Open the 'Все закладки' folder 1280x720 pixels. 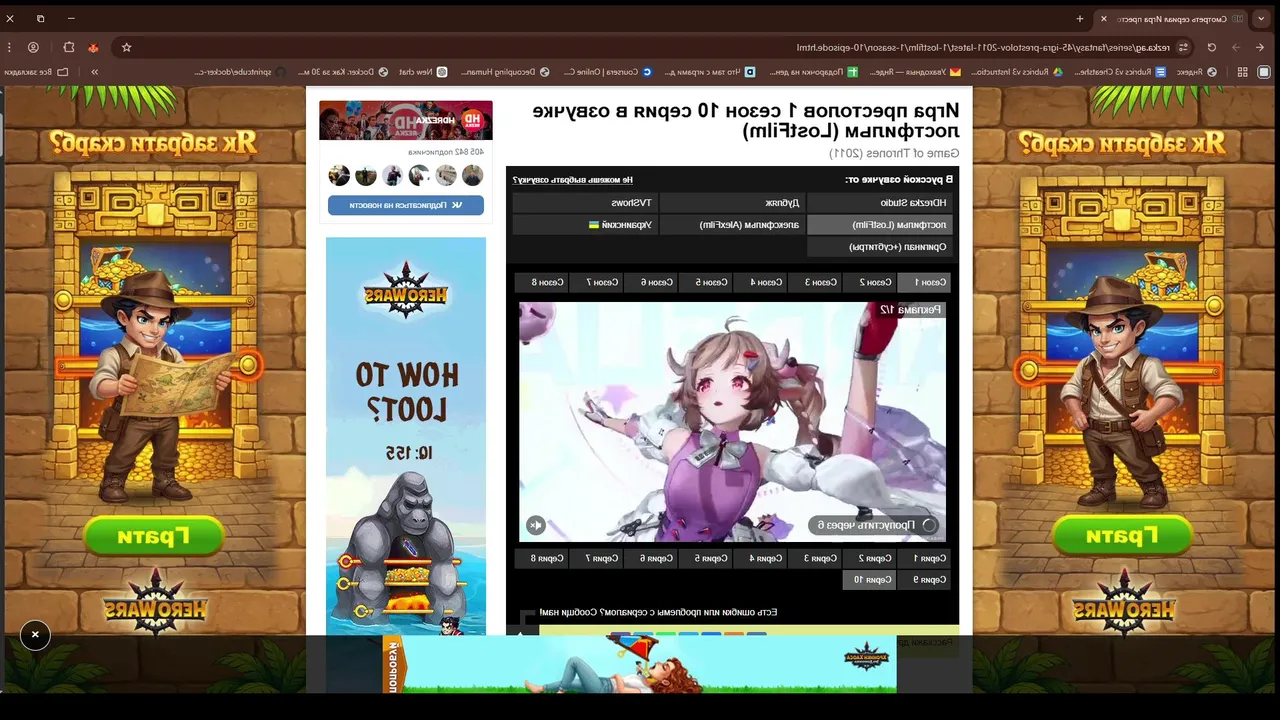point(36,72)
